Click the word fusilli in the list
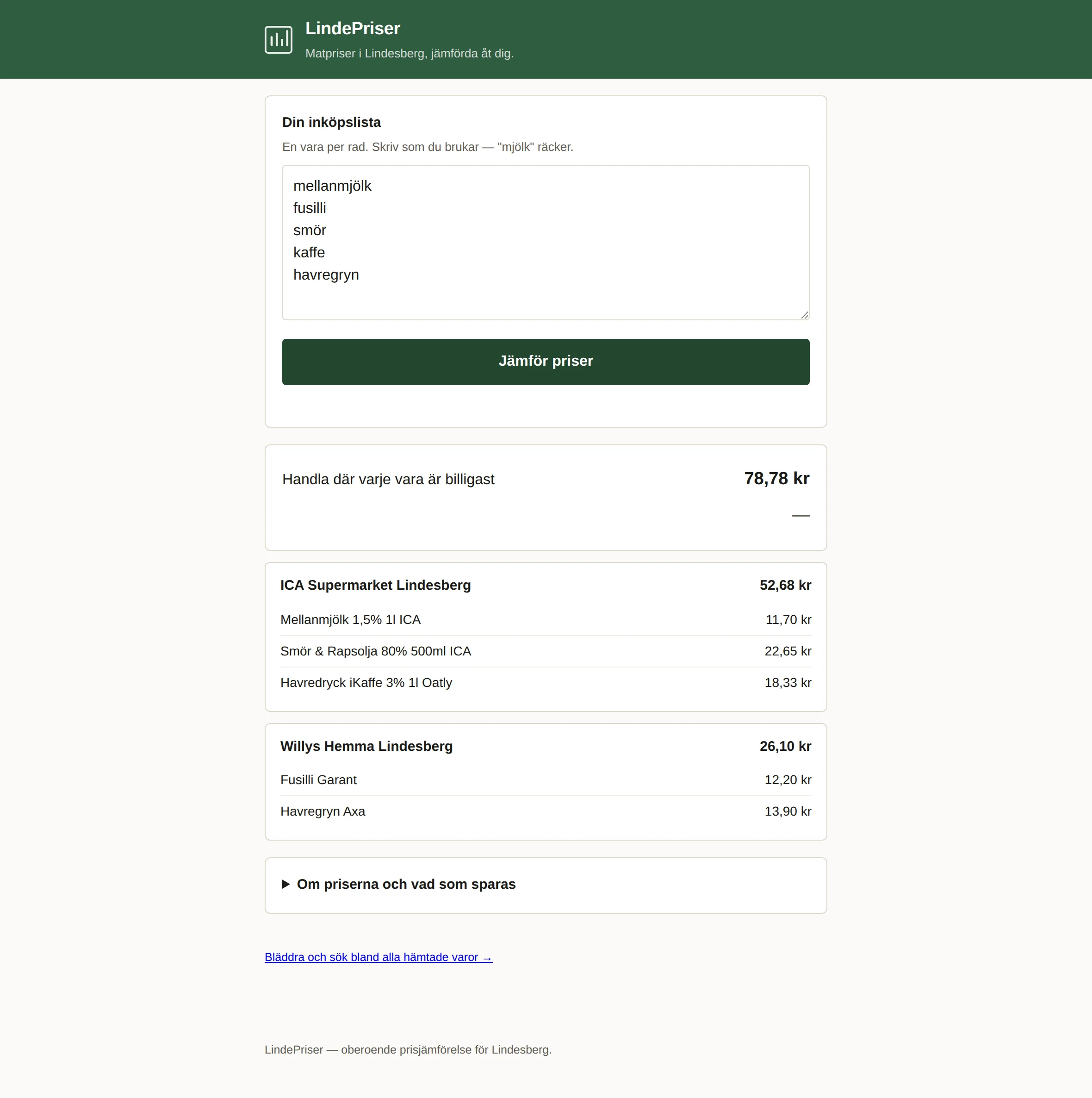 tap(310, 208)
